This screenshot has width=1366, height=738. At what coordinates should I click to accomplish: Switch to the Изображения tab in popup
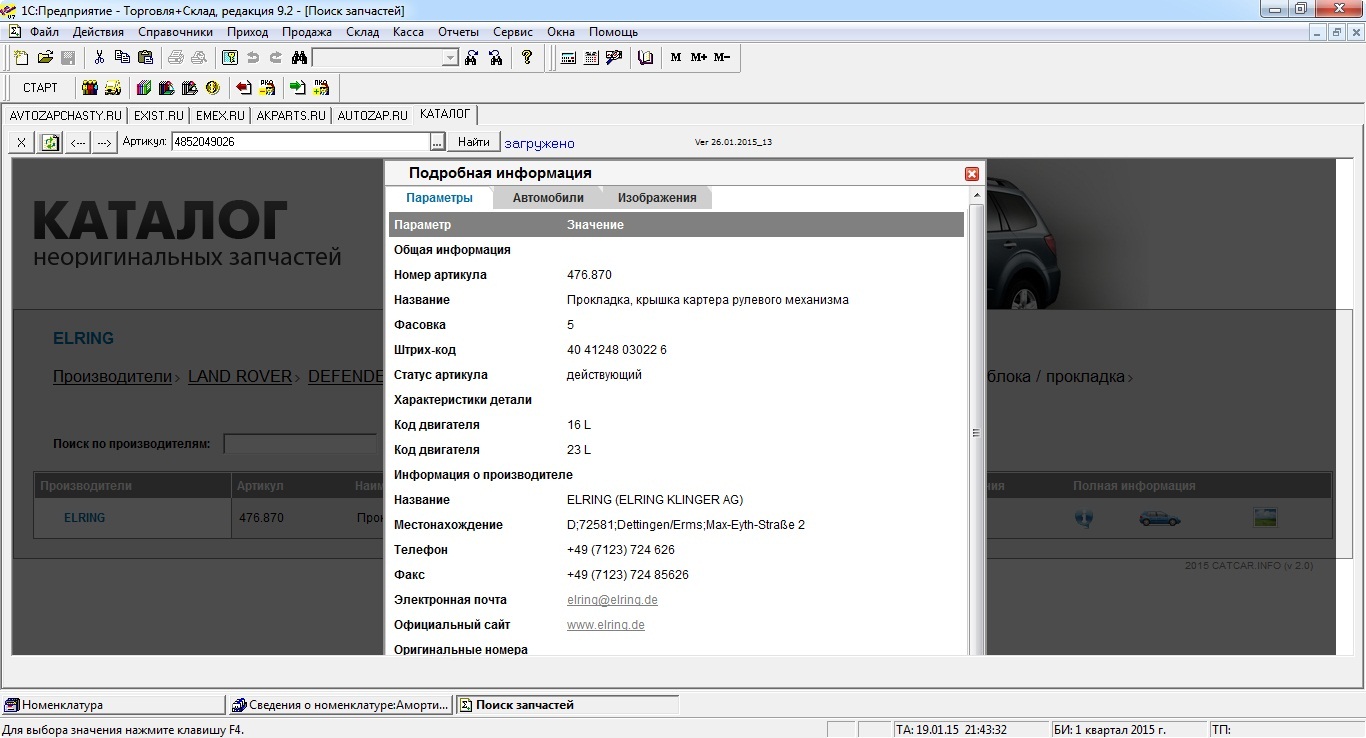pos(657,198)
